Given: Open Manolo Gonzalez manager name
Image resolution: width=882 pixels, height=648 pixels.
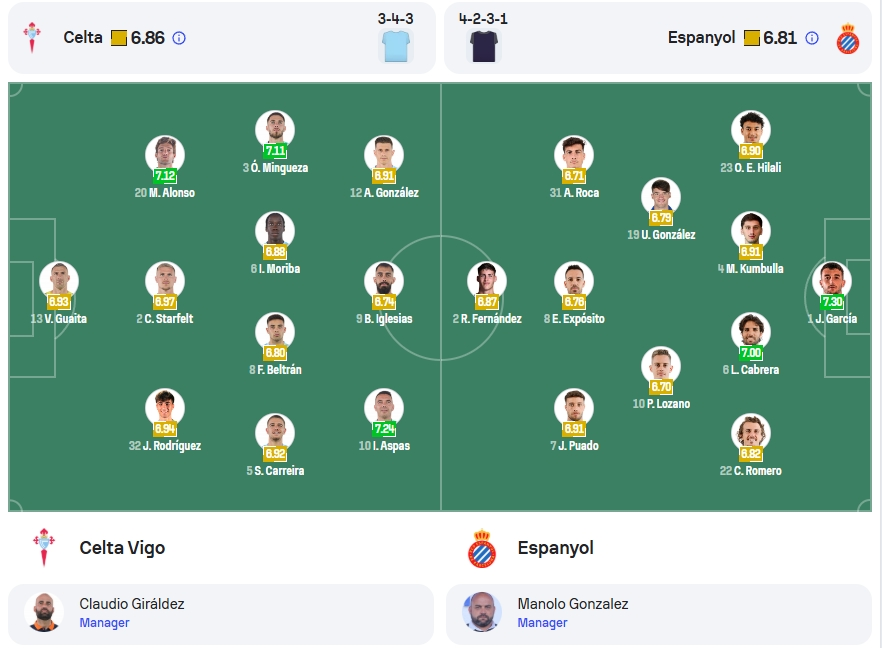Looking at the screenshot, I should (573, 604).
